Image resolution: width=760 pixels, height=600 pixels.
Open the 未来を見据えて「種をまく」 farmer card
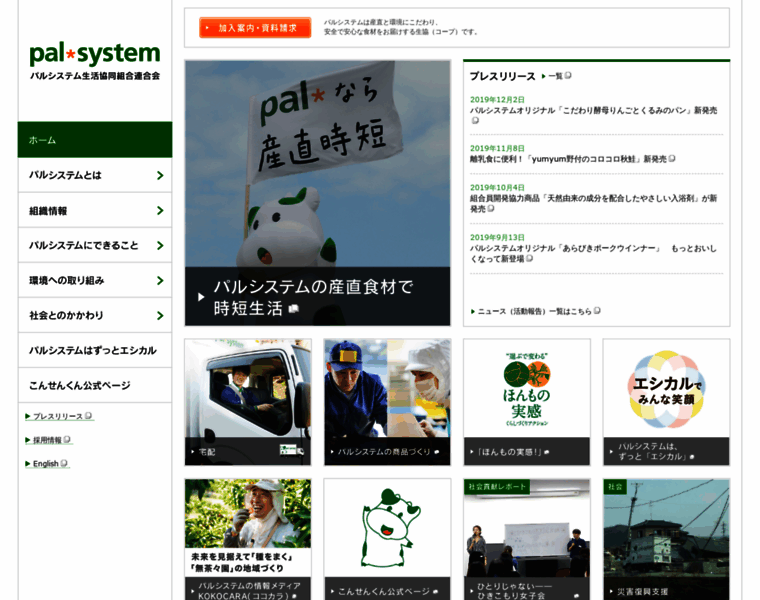pos(248,528)
